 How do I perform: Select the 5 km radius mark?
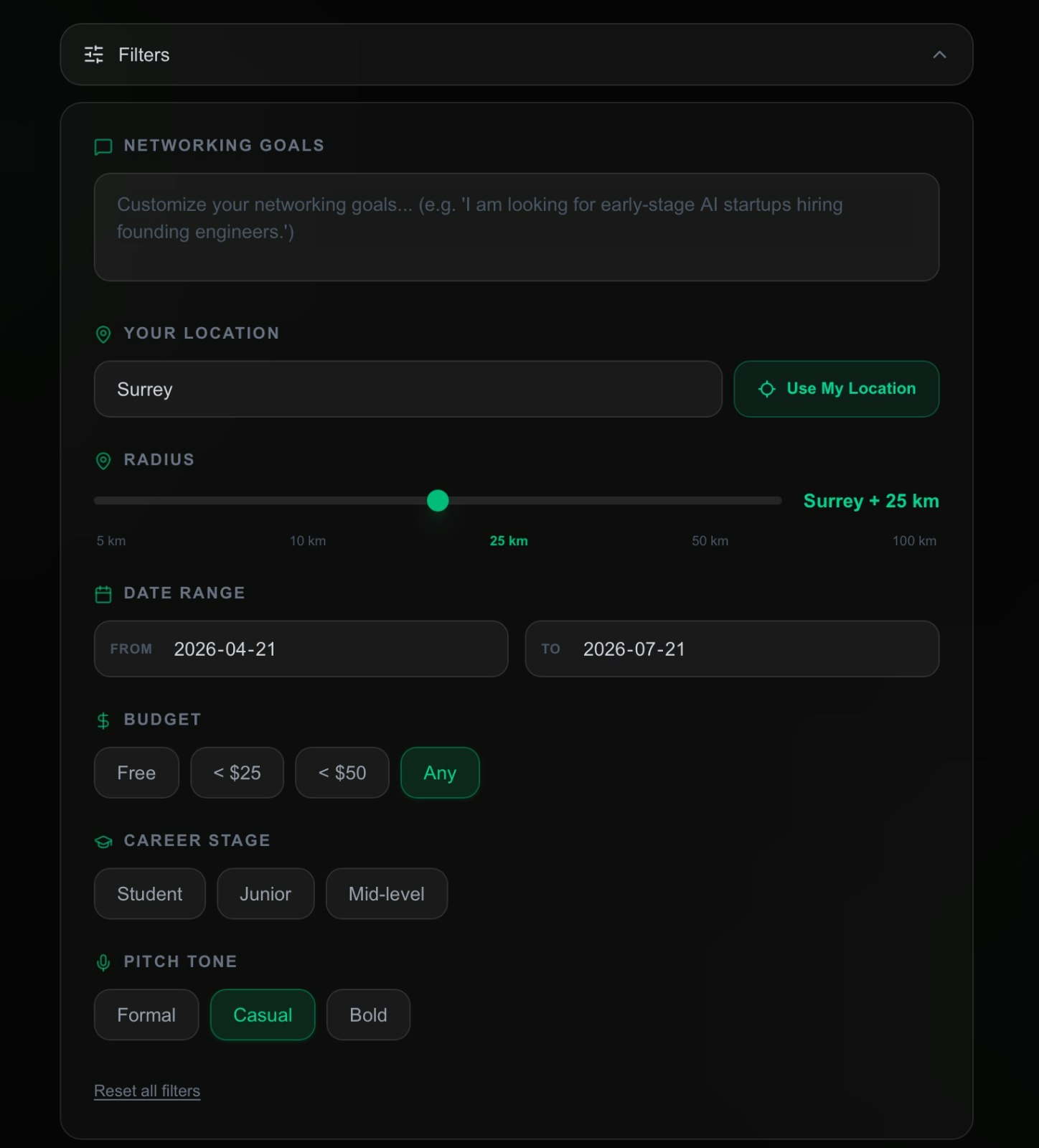(111, 541)
